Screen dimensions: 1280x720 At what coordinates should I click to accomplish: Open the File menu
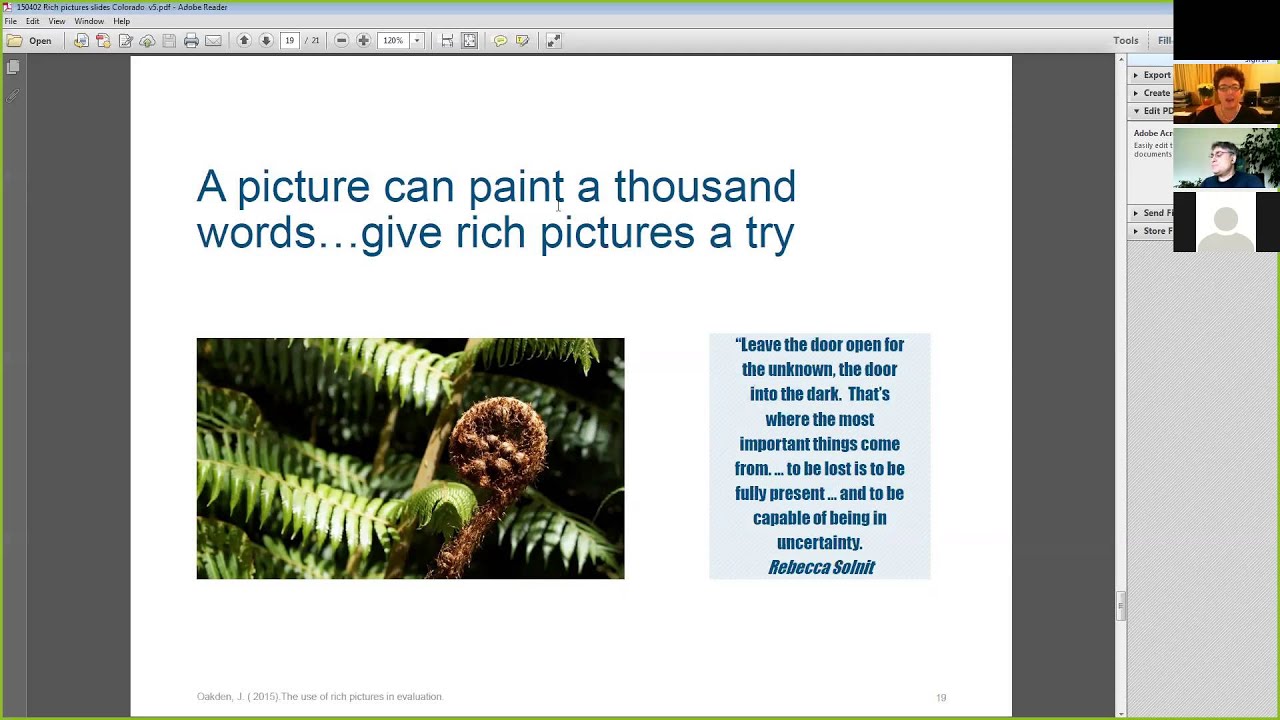10,21
